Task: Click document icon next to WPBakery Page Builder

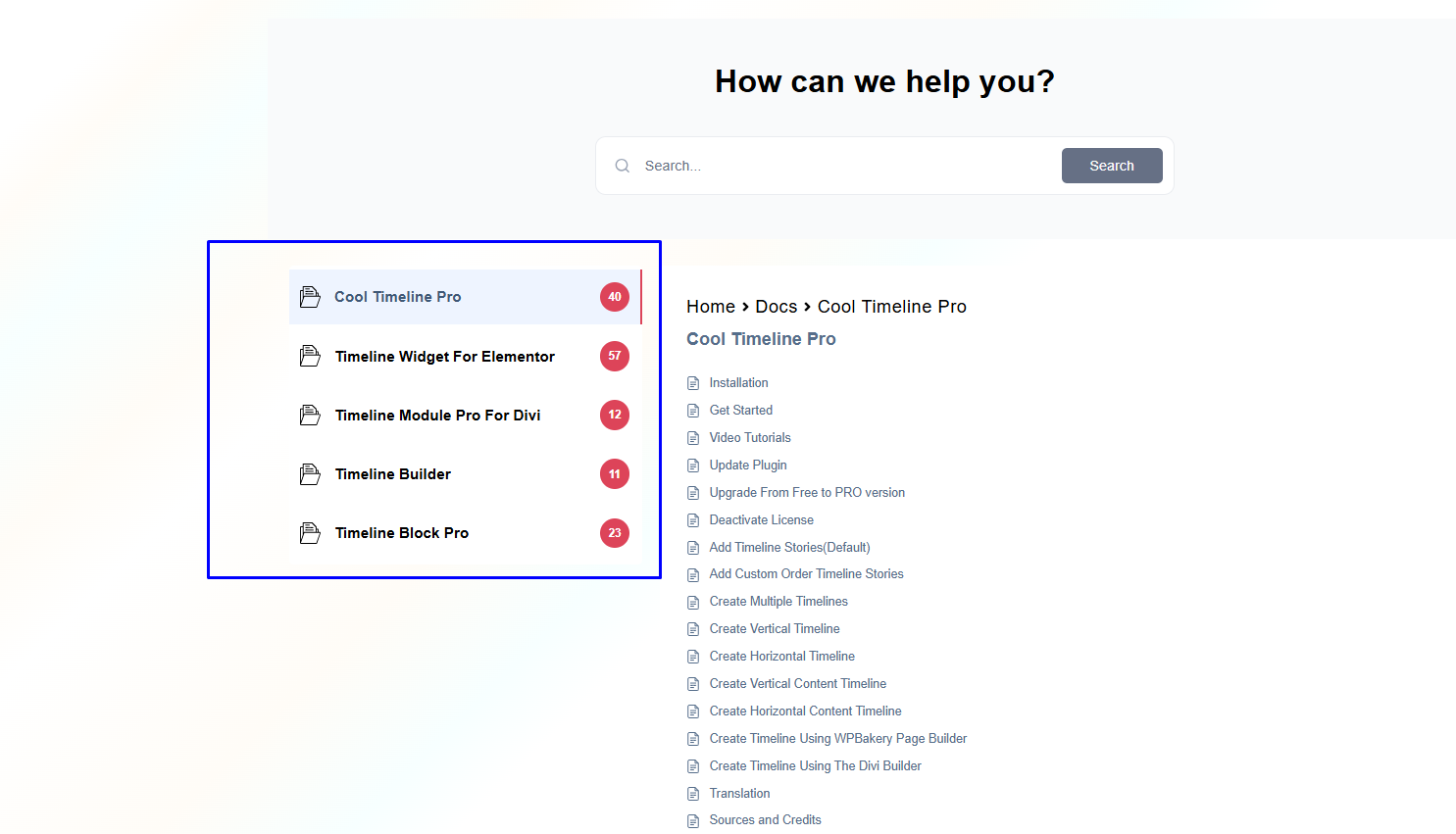Action: tap(693, 739)
